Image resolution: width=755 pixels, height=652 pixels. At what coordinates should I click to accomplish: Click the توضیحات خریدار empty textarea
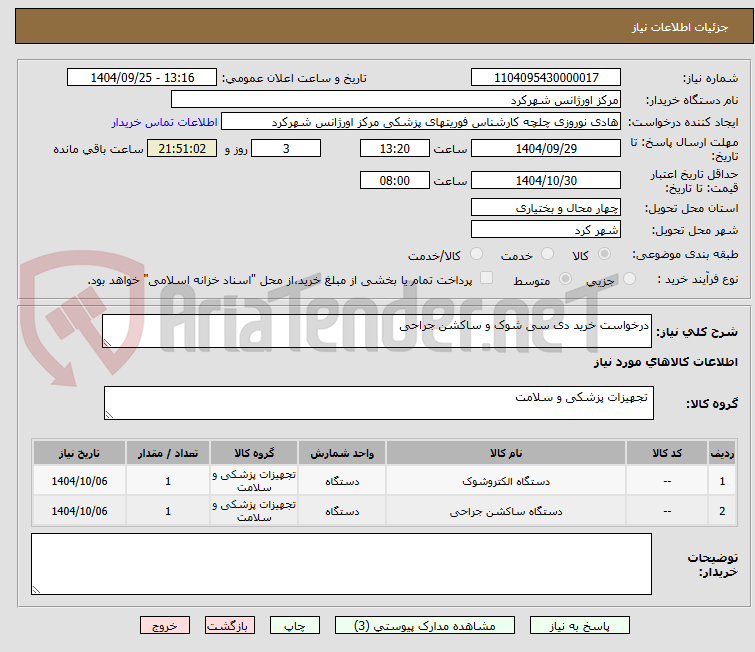[x=341, y=563]
